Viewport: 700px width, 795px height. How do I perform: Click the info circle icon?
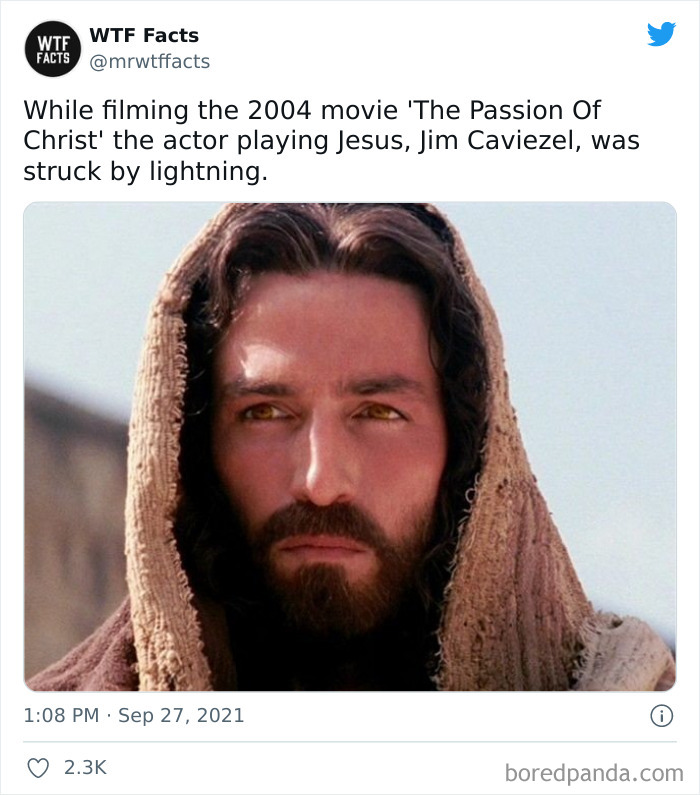660,716
